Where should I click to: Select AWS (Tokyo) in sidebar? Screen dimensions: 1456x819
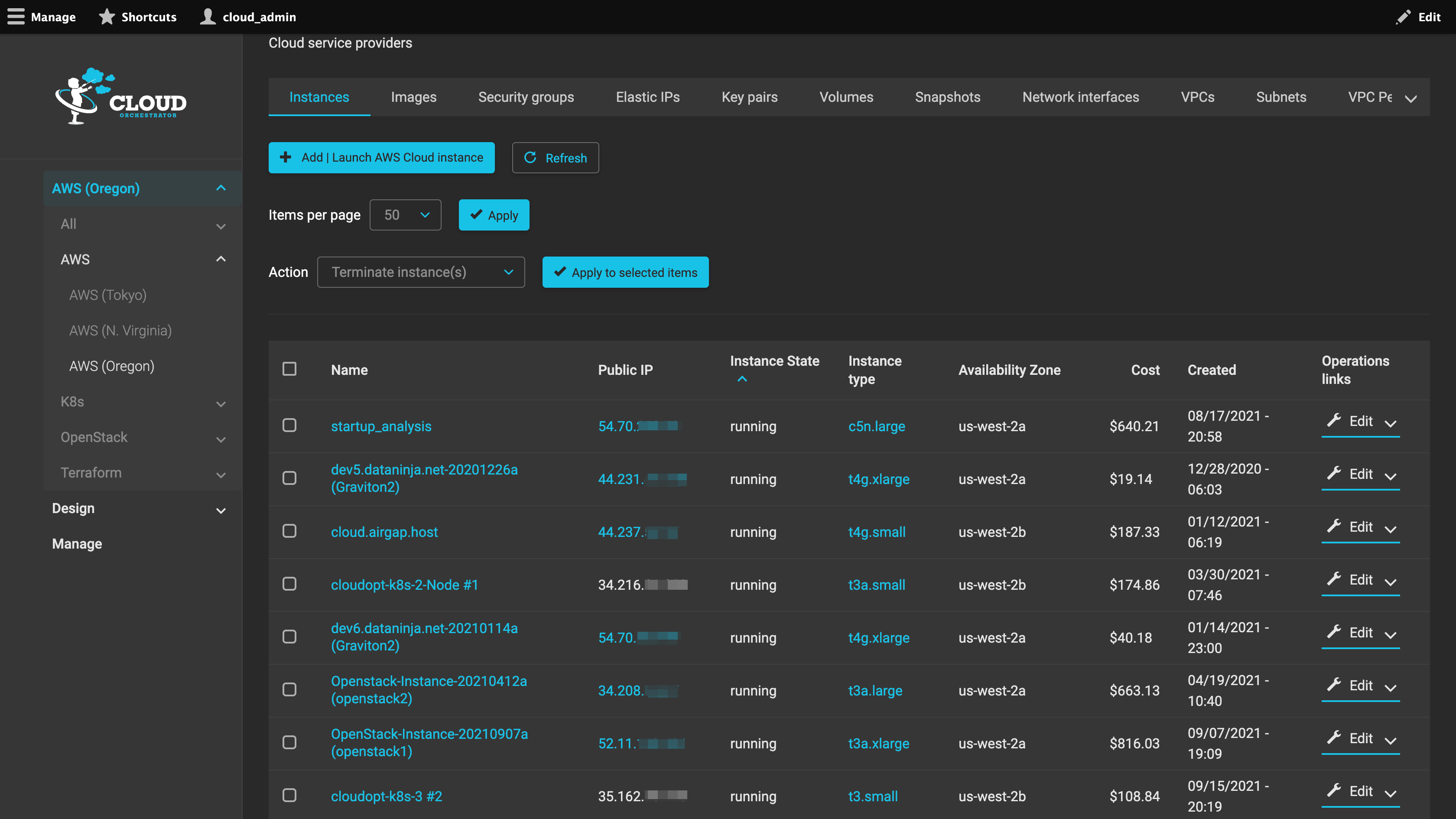107,295
